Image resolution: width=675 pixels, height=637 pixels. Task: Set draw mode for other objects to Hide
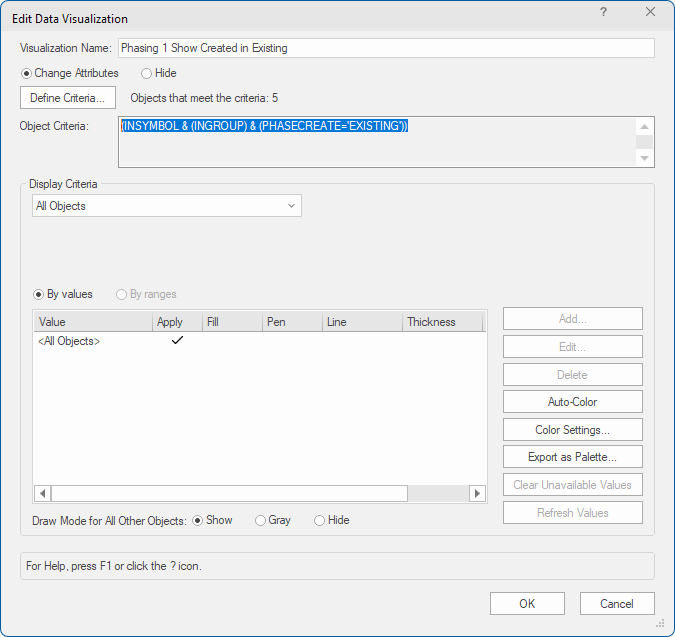click(x=320, y=520)
